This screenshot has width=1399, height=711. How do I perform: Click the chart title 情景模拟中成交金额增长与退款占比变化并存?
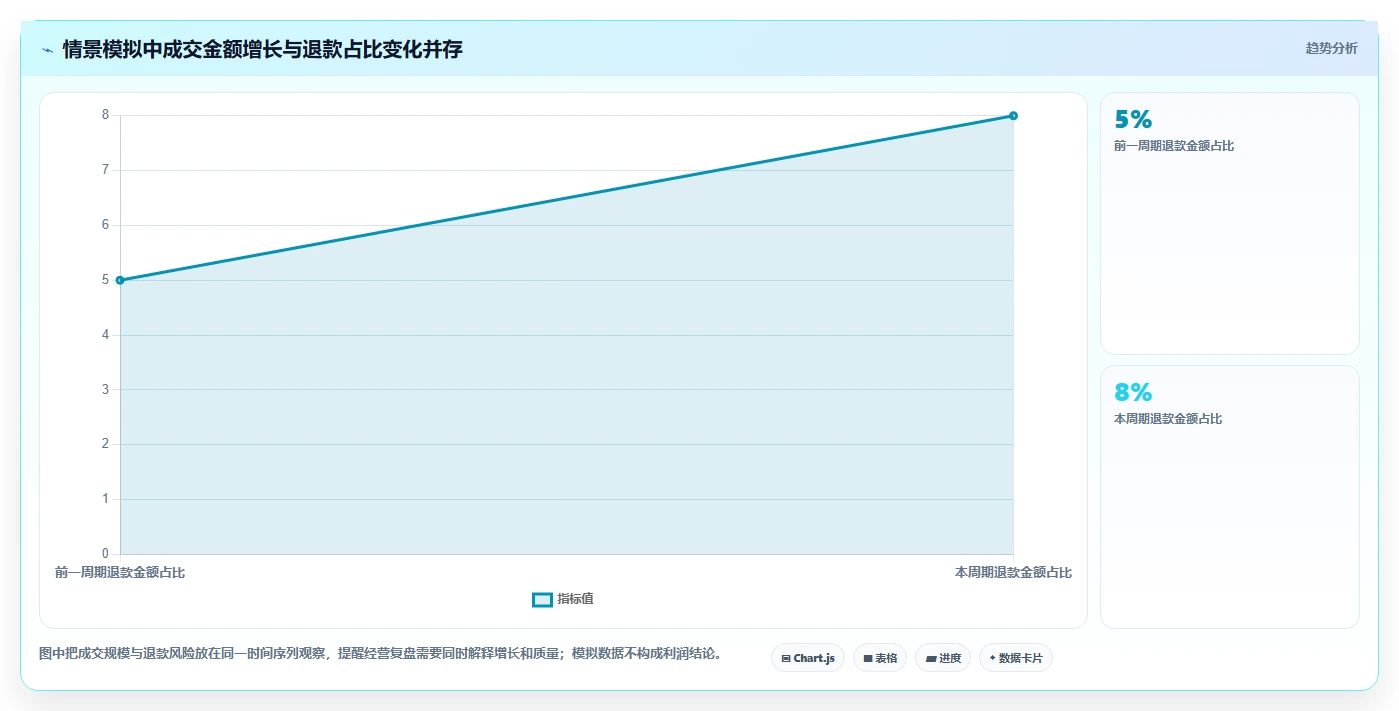263,49
